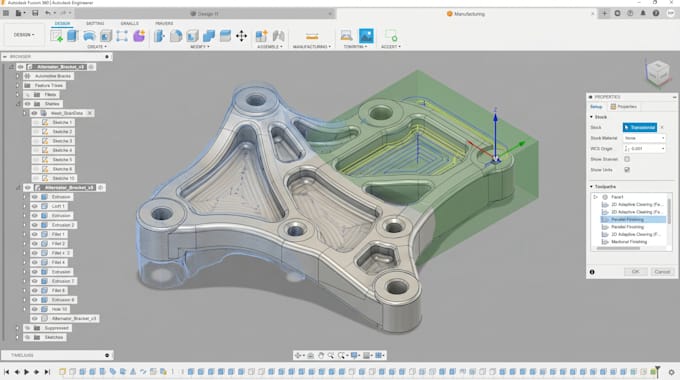The width and height of the screenshot is (680, 380).
Task: Toggle visibility of the Shames folder
Action: (28, 104)
